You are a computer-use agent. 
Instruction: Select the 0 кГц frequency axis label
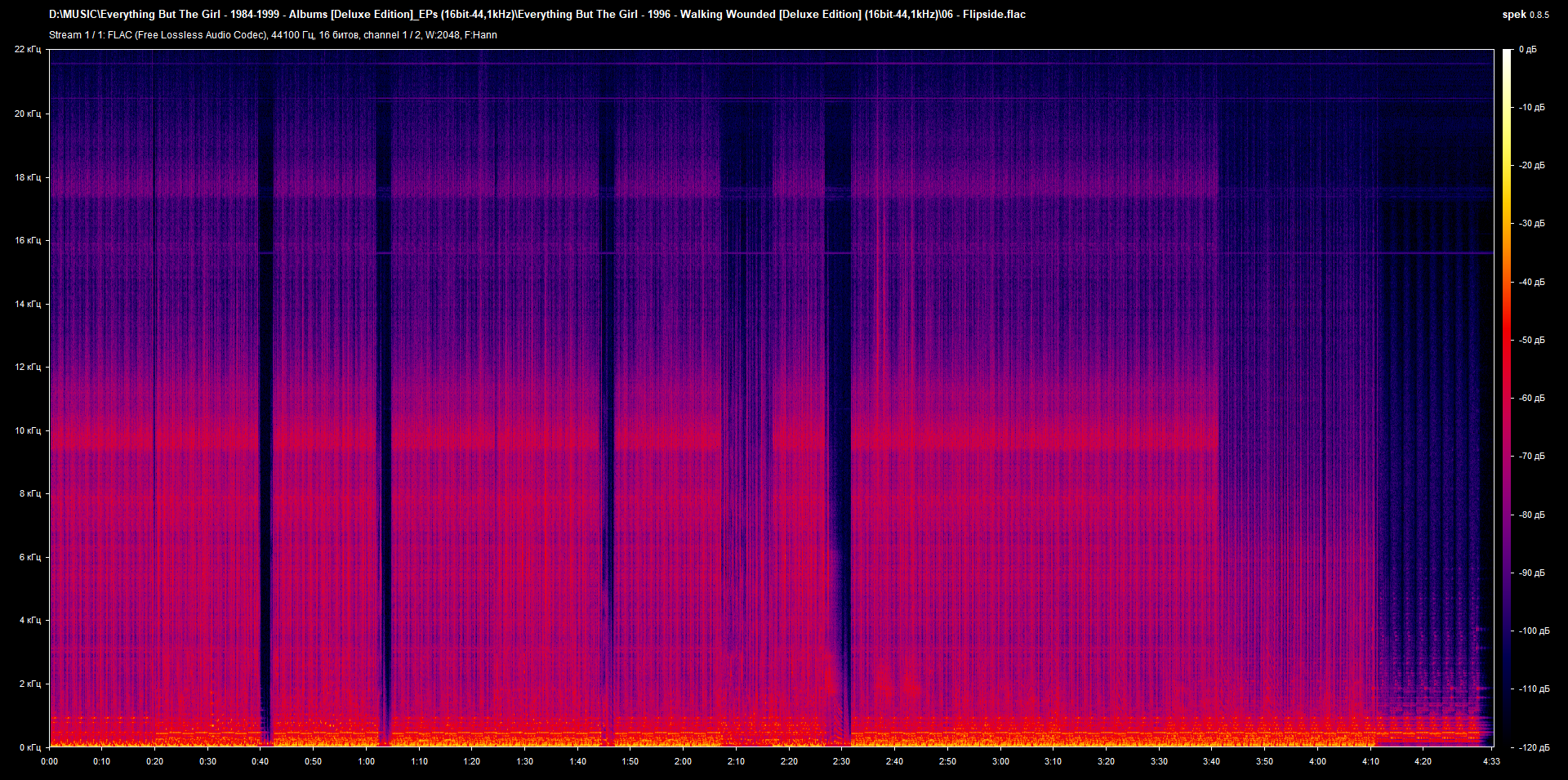tap(30, 747)
